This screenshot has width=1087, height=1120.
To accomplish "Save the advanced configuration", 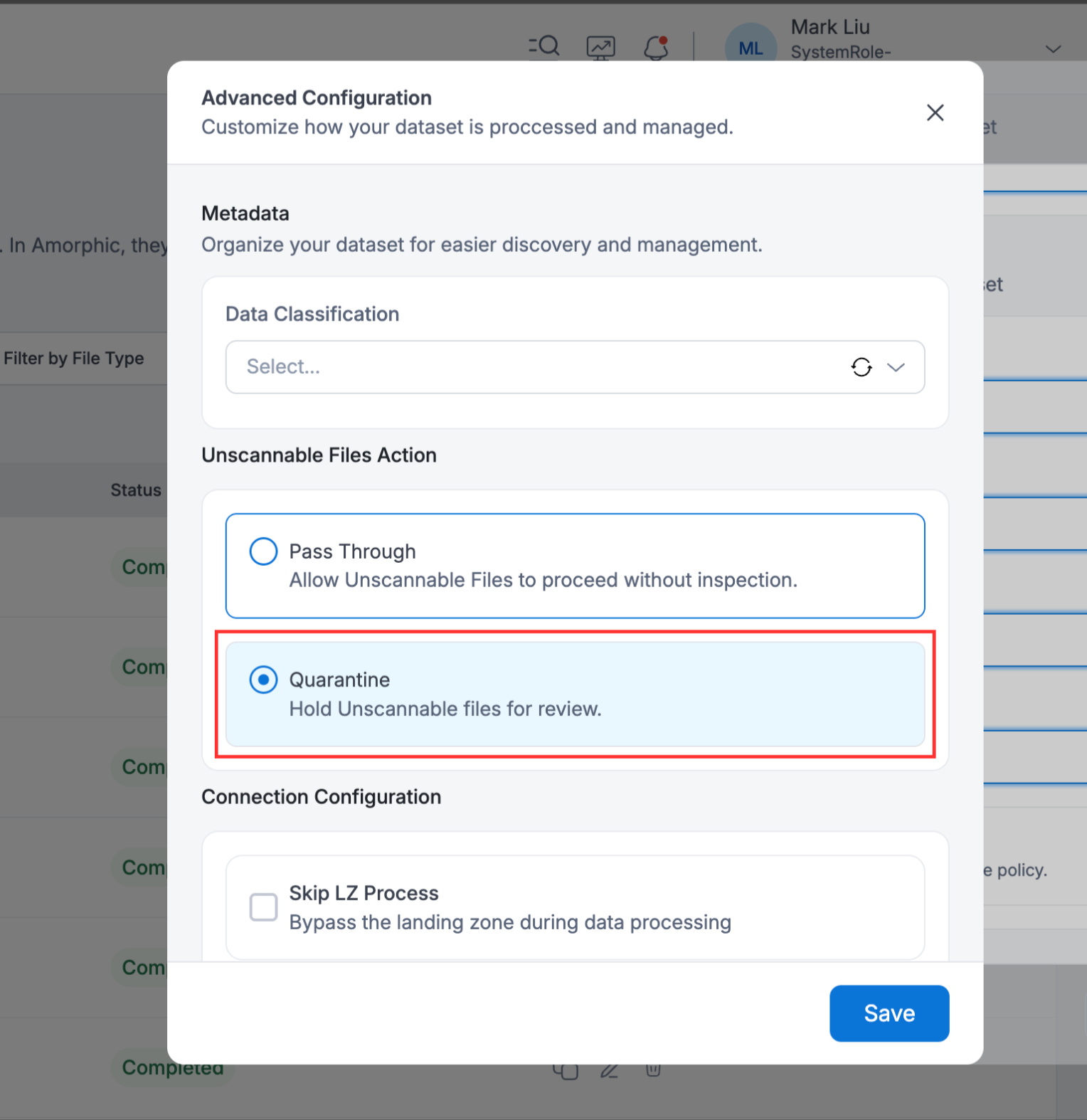I will (889, 1013).
